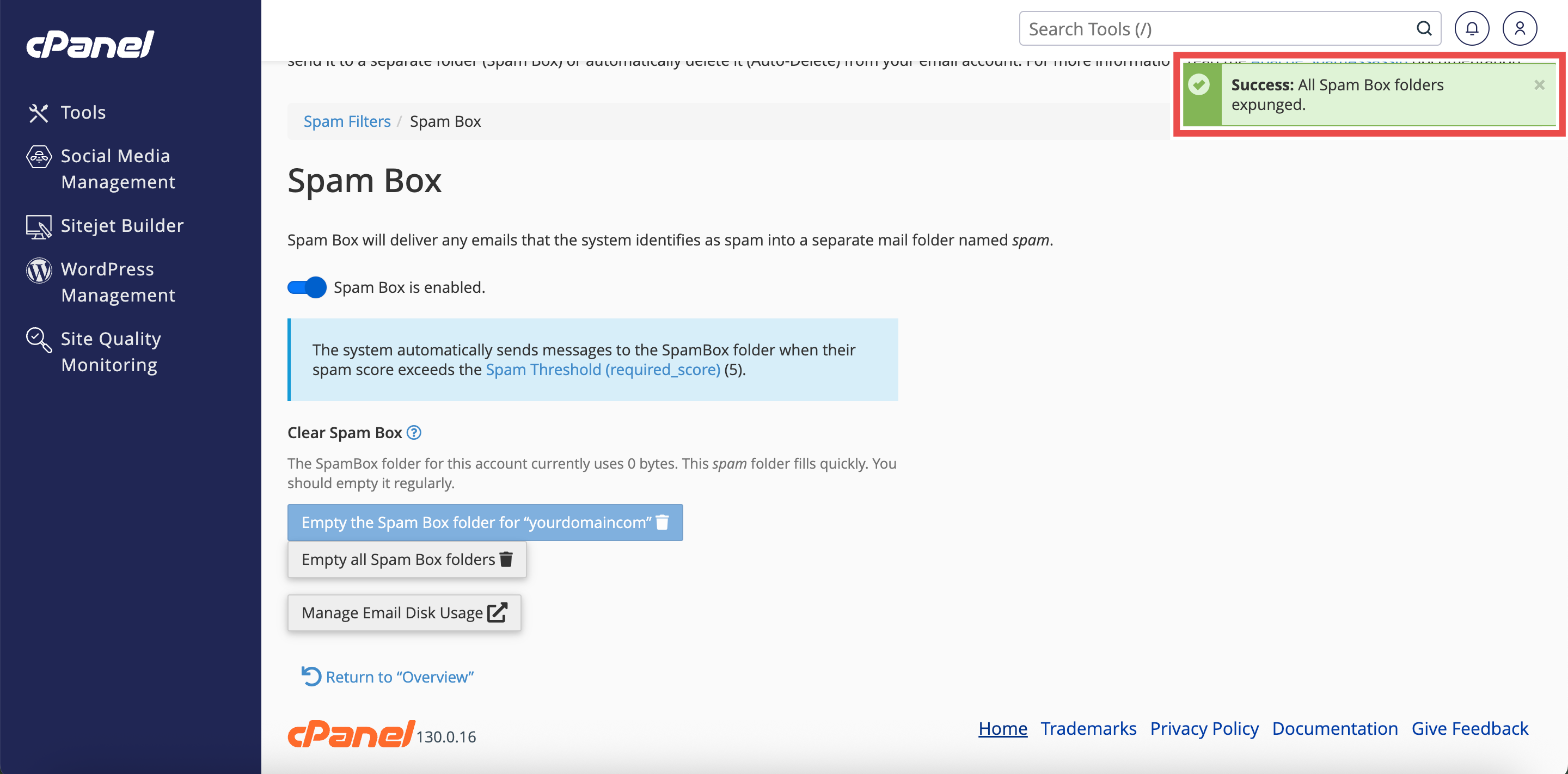Click Spam Threshold (required_score) link
Image resolution: width=1568 pixels, height=774 pixels.
tap(603, 370)
